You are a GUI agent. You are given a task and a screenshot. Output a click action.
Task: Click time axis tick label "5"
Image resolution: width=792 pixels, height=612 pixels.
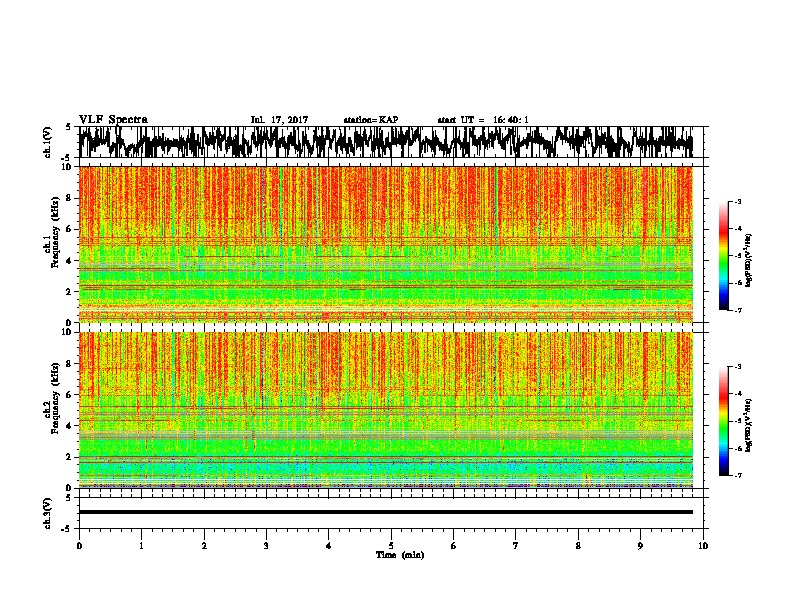[x=391, y=546]
